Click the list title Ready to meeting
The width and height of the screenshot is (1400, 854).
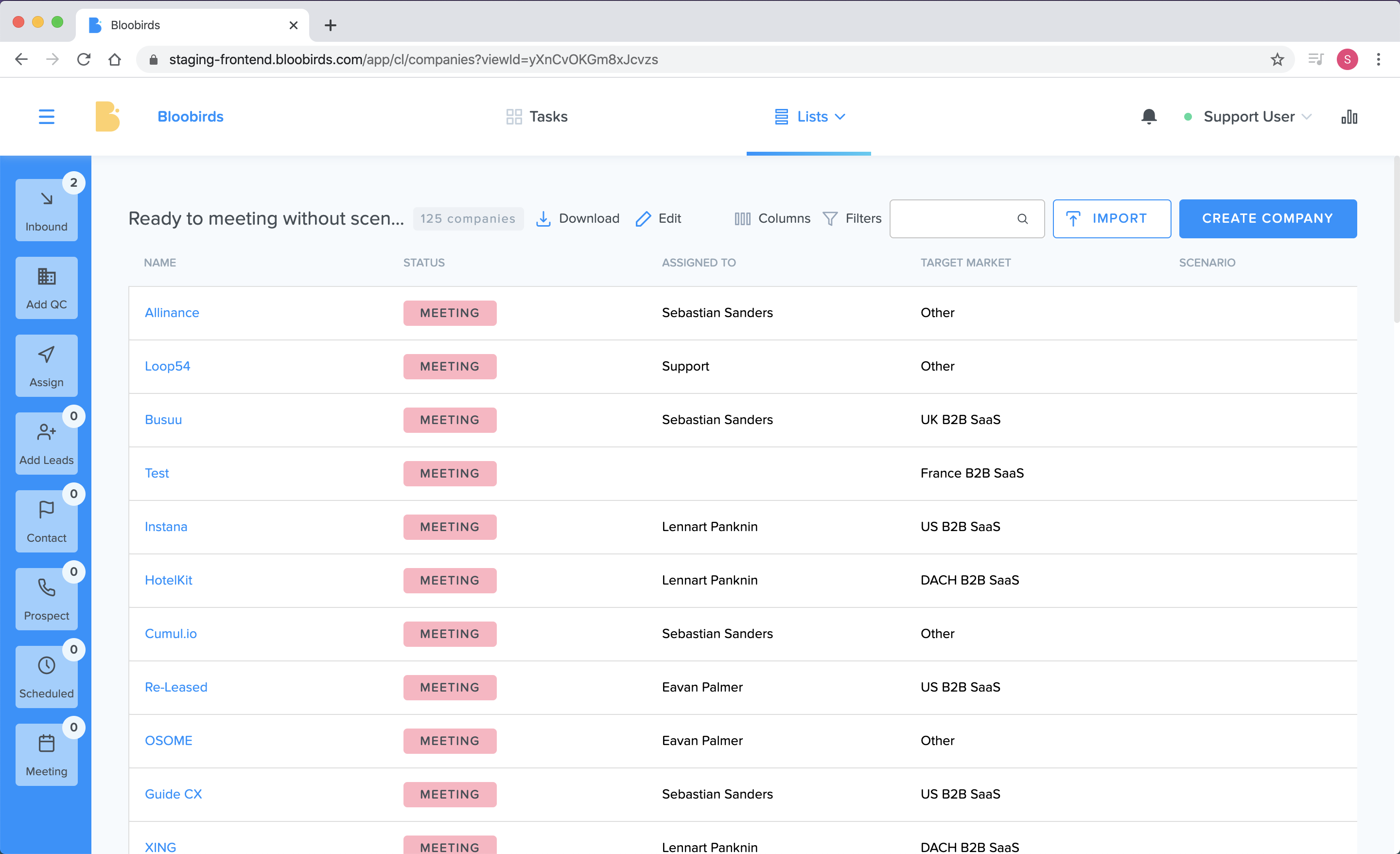pos(266,218)
